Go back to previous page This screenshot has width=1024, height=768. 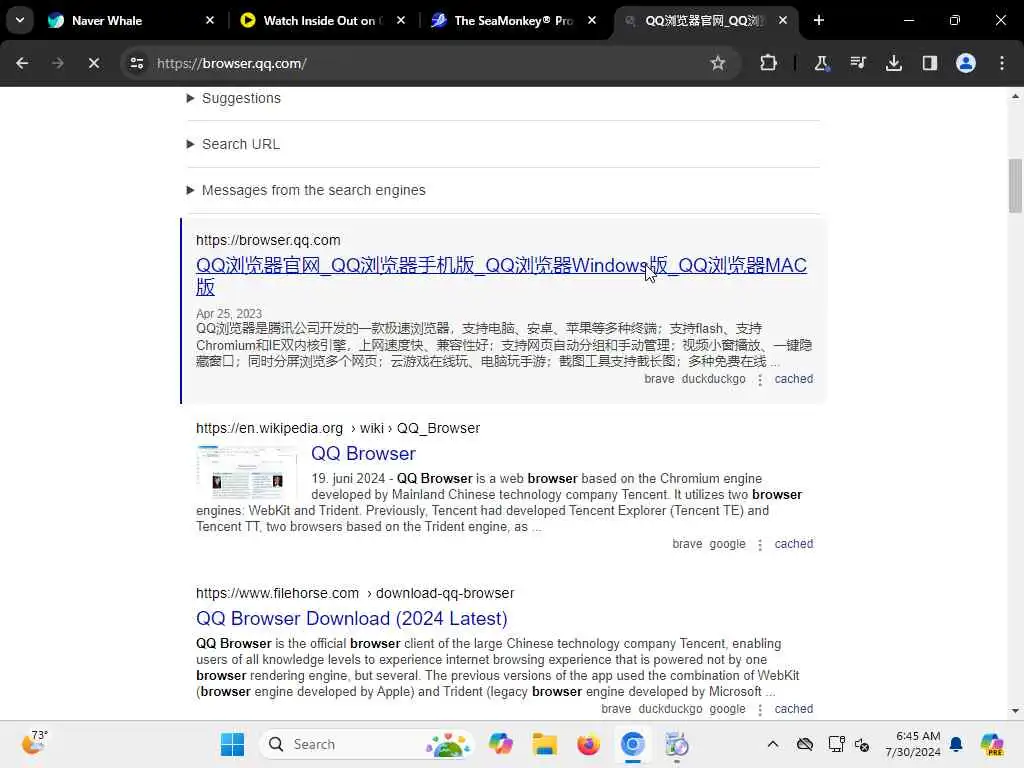pos(22,63)
